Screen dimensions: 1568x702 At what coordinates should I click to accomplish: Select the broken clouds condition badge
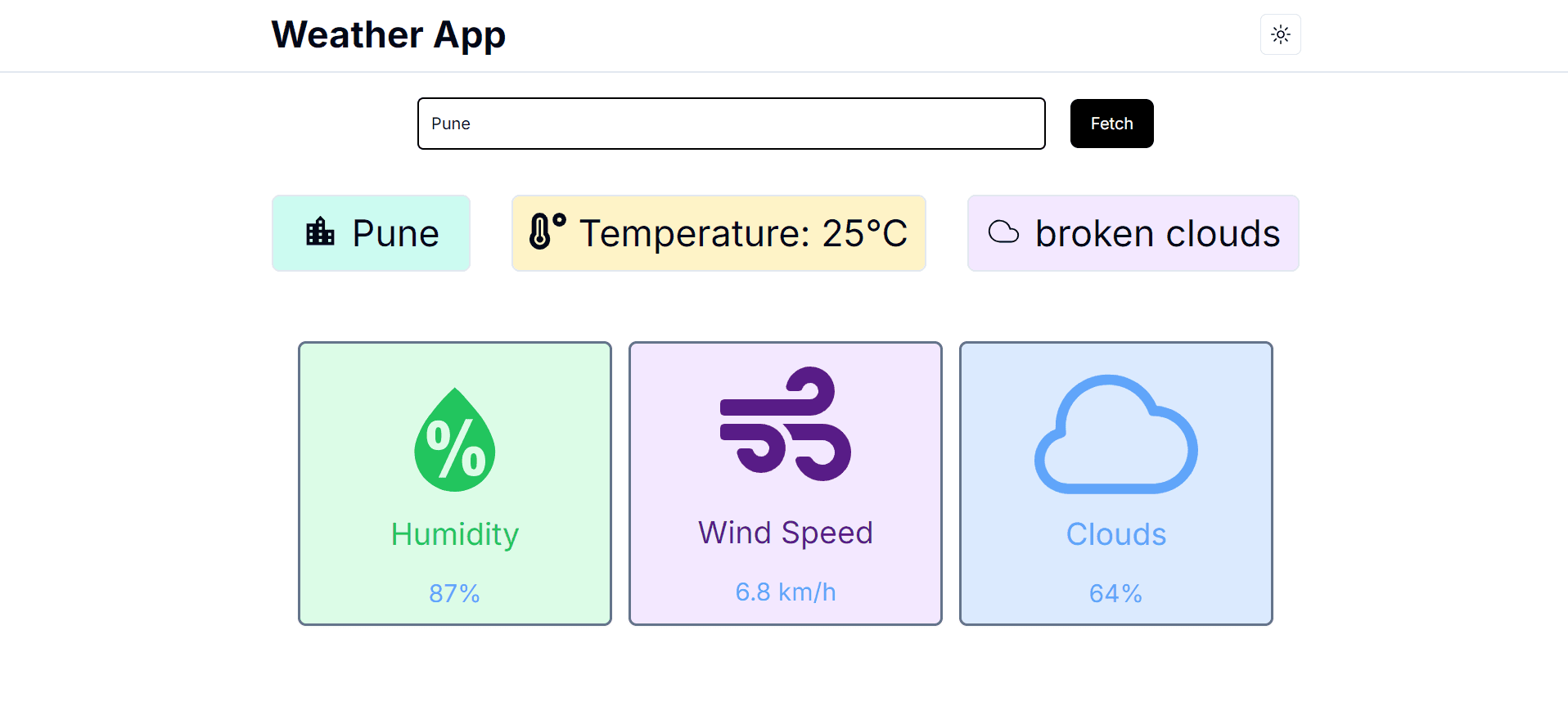(1133, 232)
